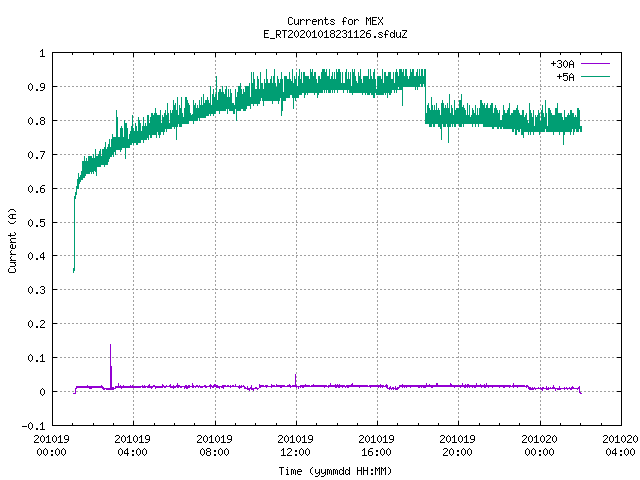The image size is (640, 480).
Task: Click the tall purple +30A spike peak
Action: coord(110,345)
